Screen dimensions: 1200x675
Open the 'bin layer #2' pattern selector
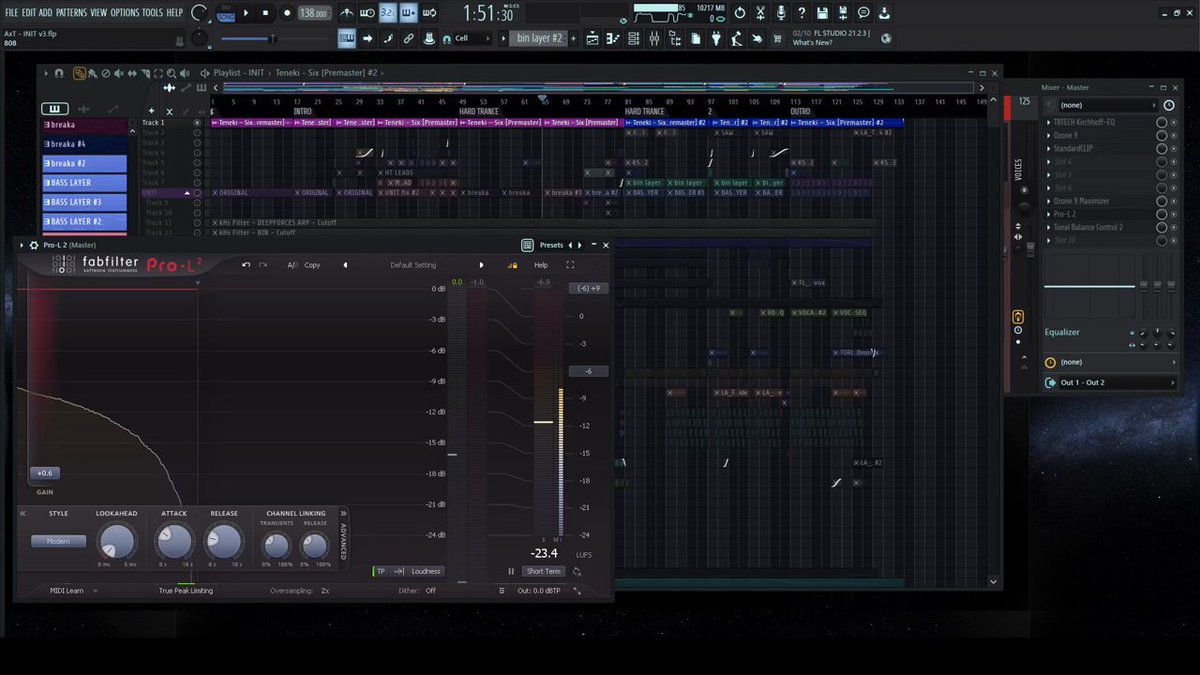540,38
